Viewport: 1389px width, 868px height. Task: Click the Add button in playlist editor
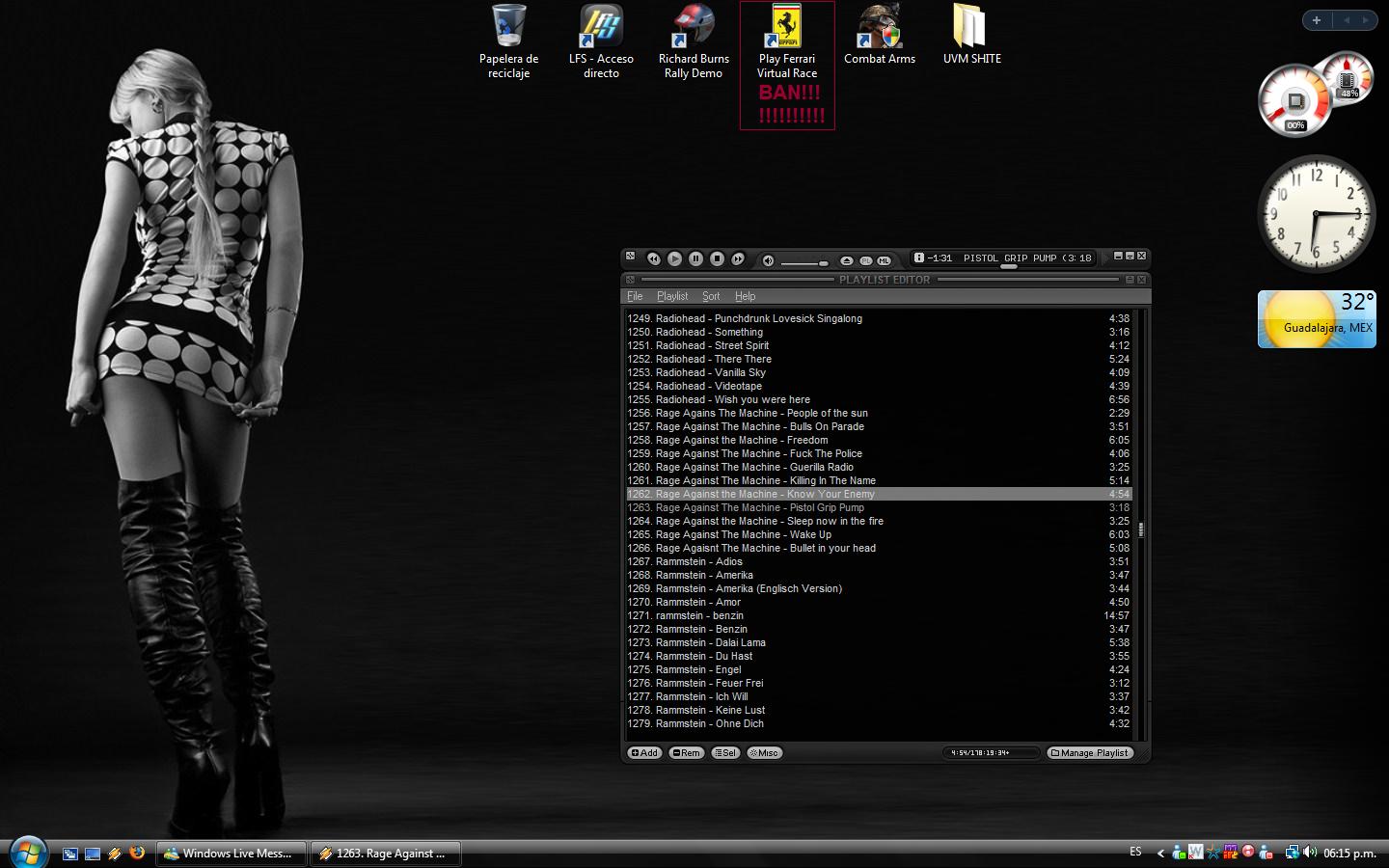(644, 753)
